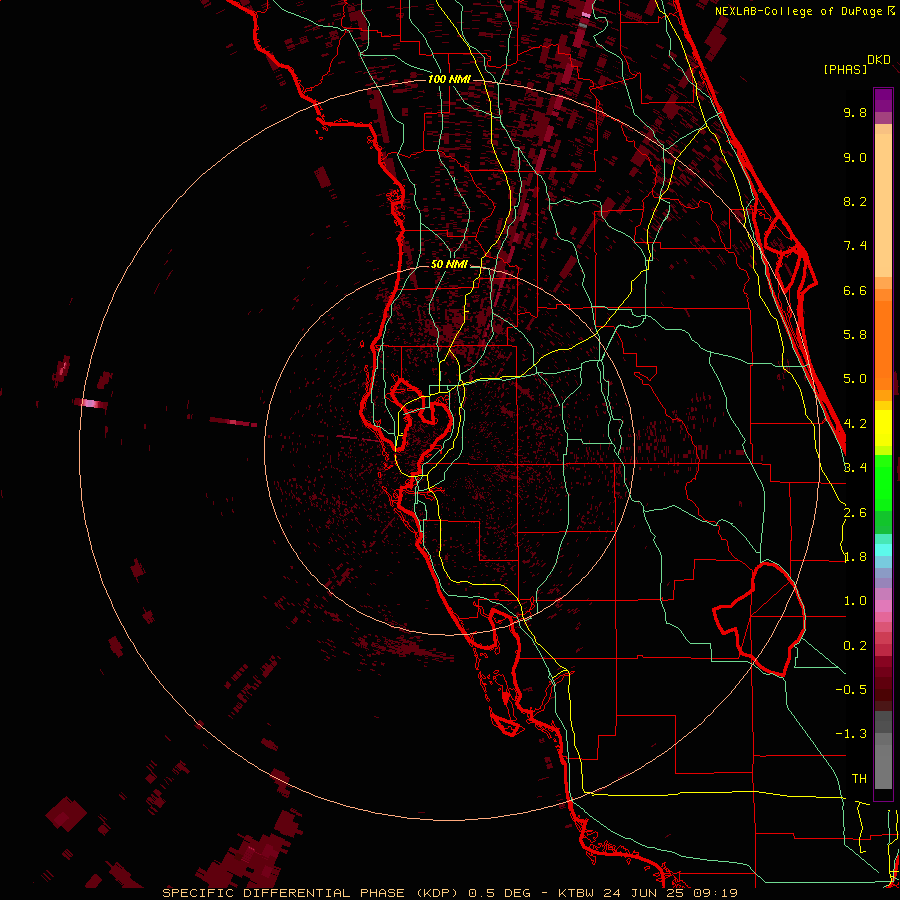Click the -1.3 value on the color scale

click(851, 734)
